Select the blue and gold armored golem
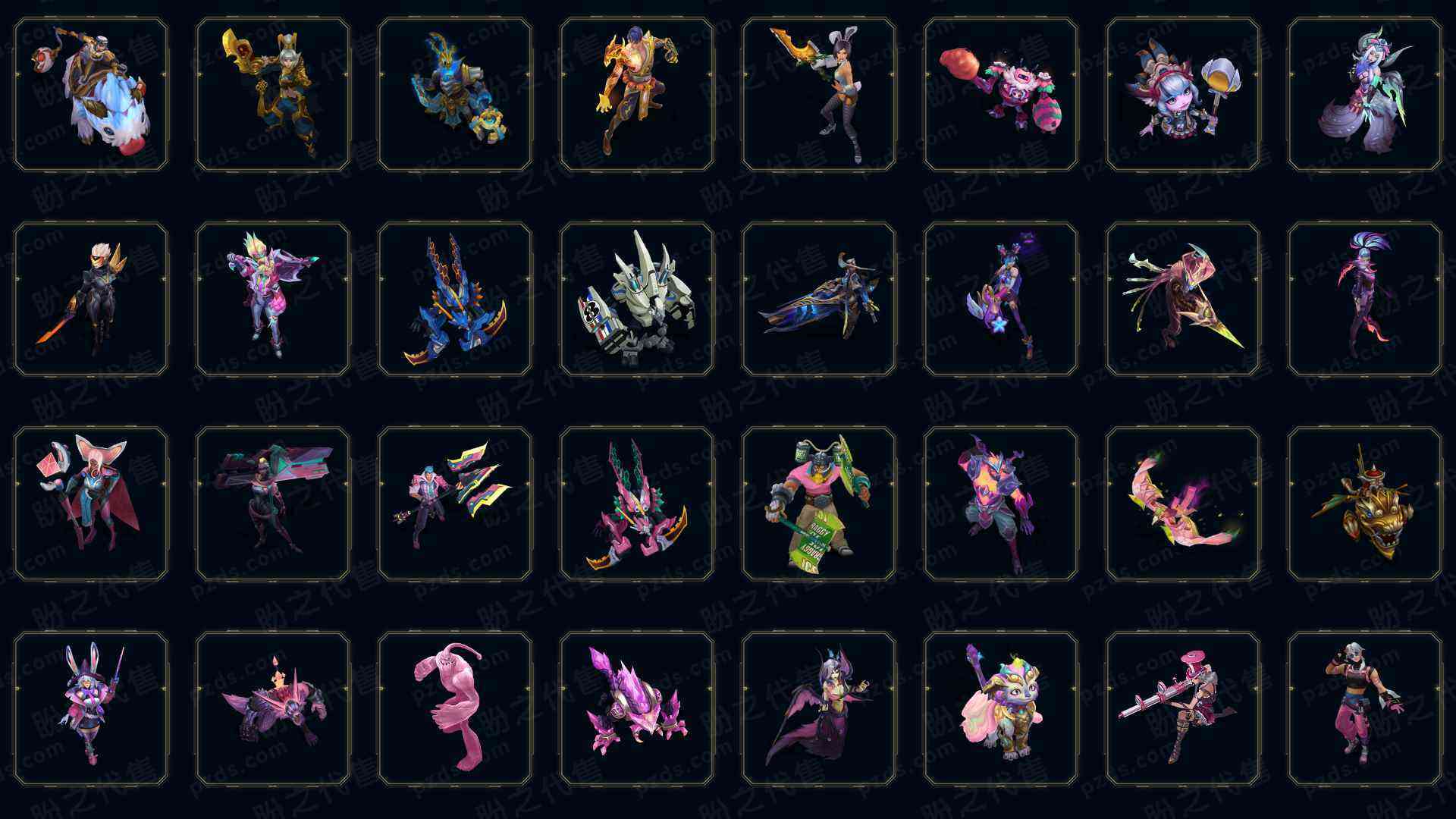 (455, 95)
